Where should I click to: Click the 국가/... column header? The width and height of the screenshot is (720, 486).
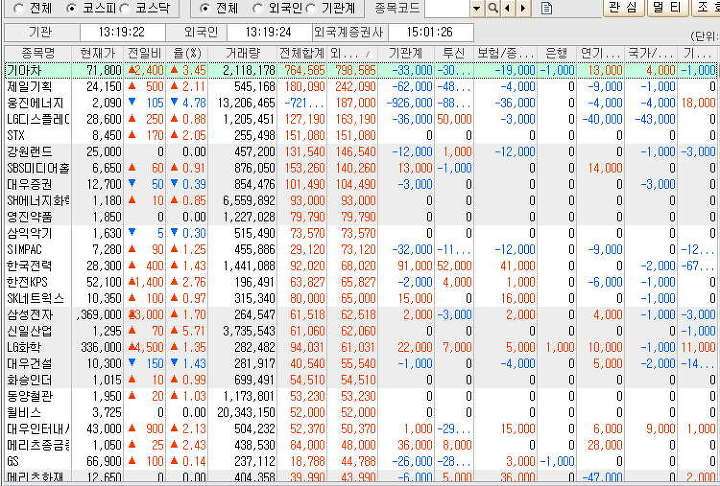pos(650,53)
